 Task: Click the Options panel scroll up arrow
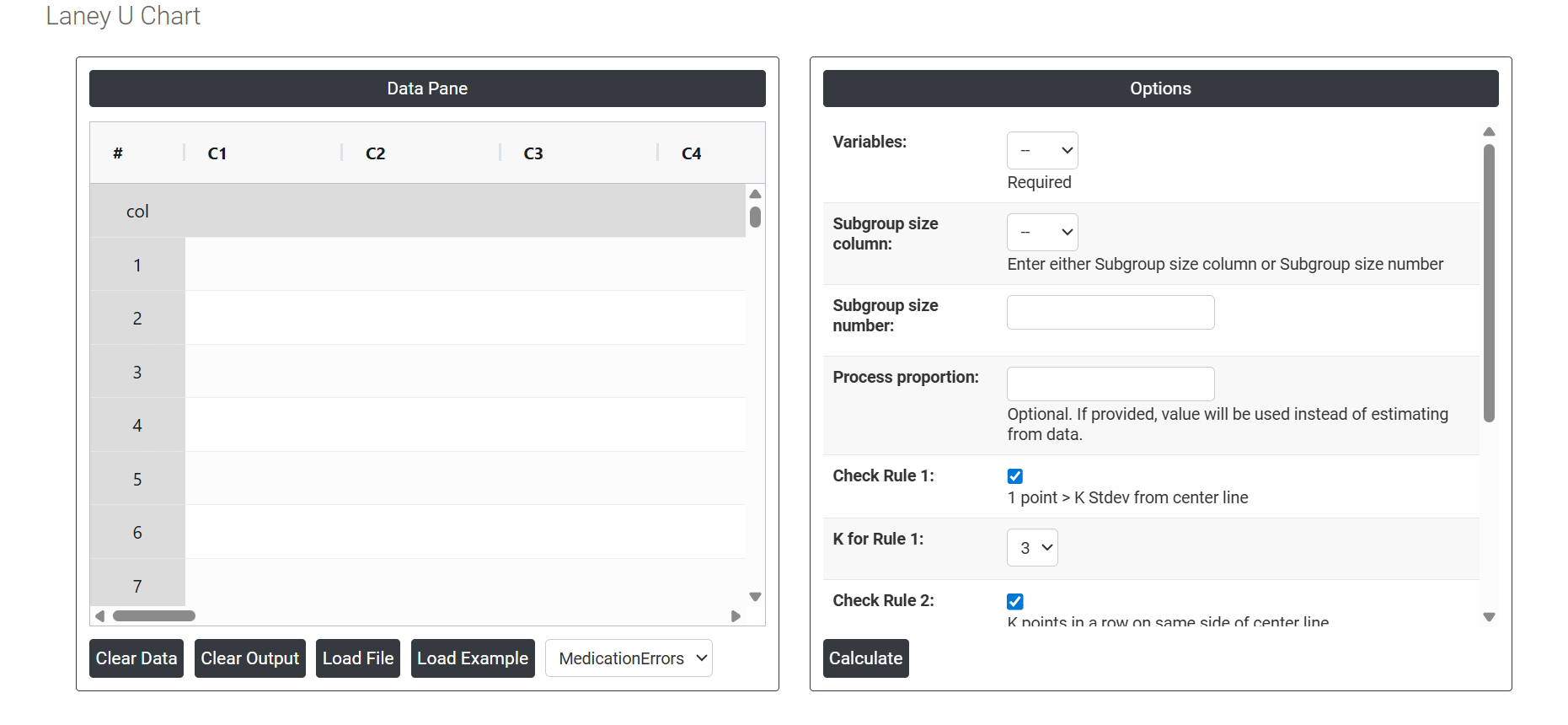1489,132
